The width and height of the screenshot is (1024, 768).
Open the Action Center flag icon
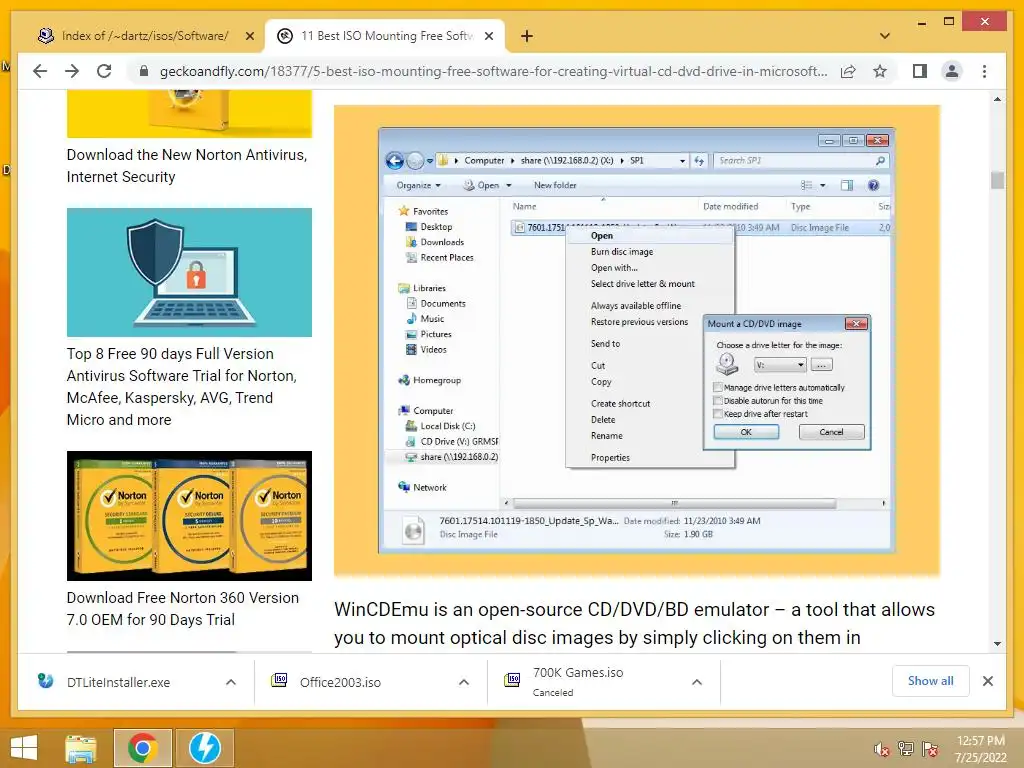tap(930, 749)
